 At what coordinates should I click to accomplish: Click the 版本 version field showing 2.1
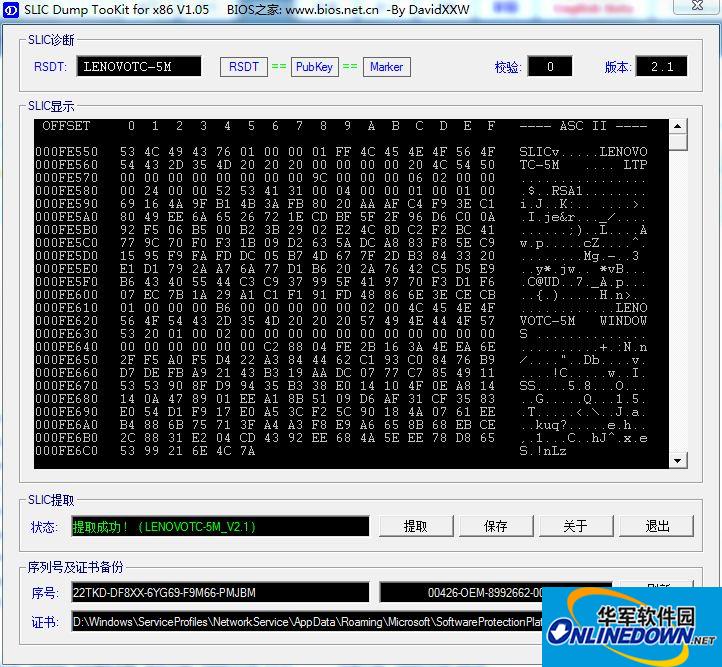(x=661, y=67)
